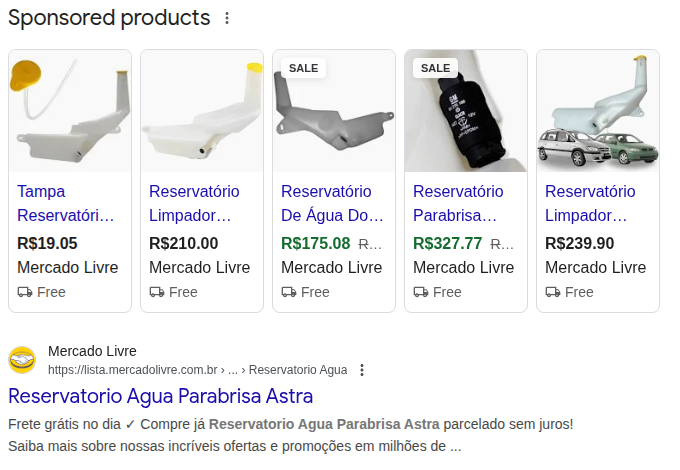The height and width of the screenshot is (470, 680).
Task: Open the reservoir image showing two cars
Action: click(x=598, y=111)
